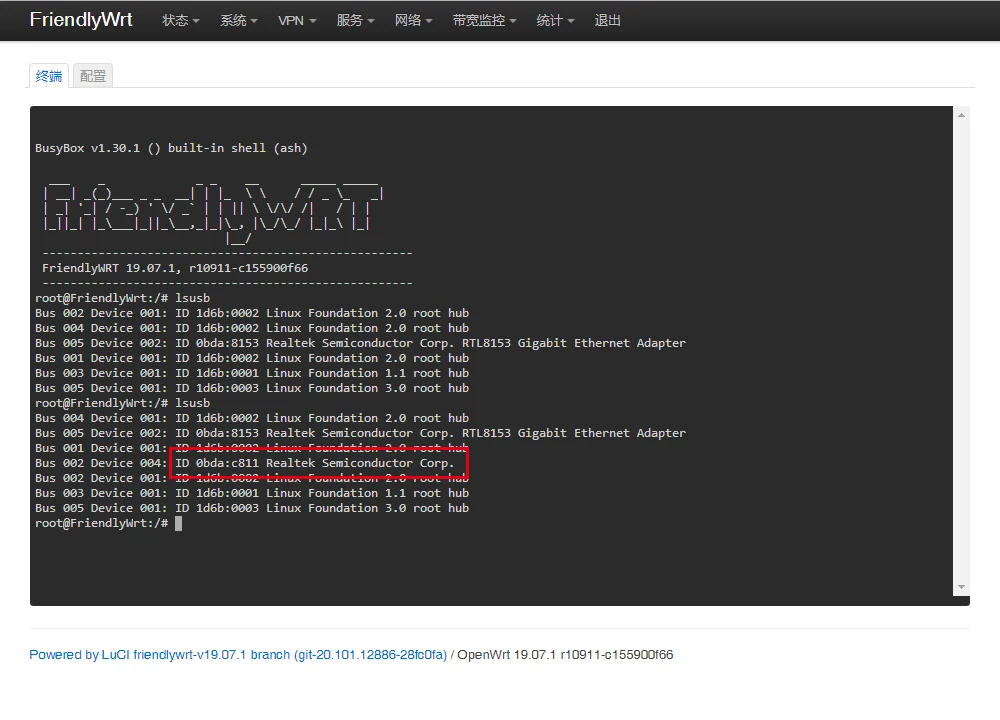The image size is (1000, 720).
Task: Open the FriendlyWrt brand link
Action: [81, 20]
